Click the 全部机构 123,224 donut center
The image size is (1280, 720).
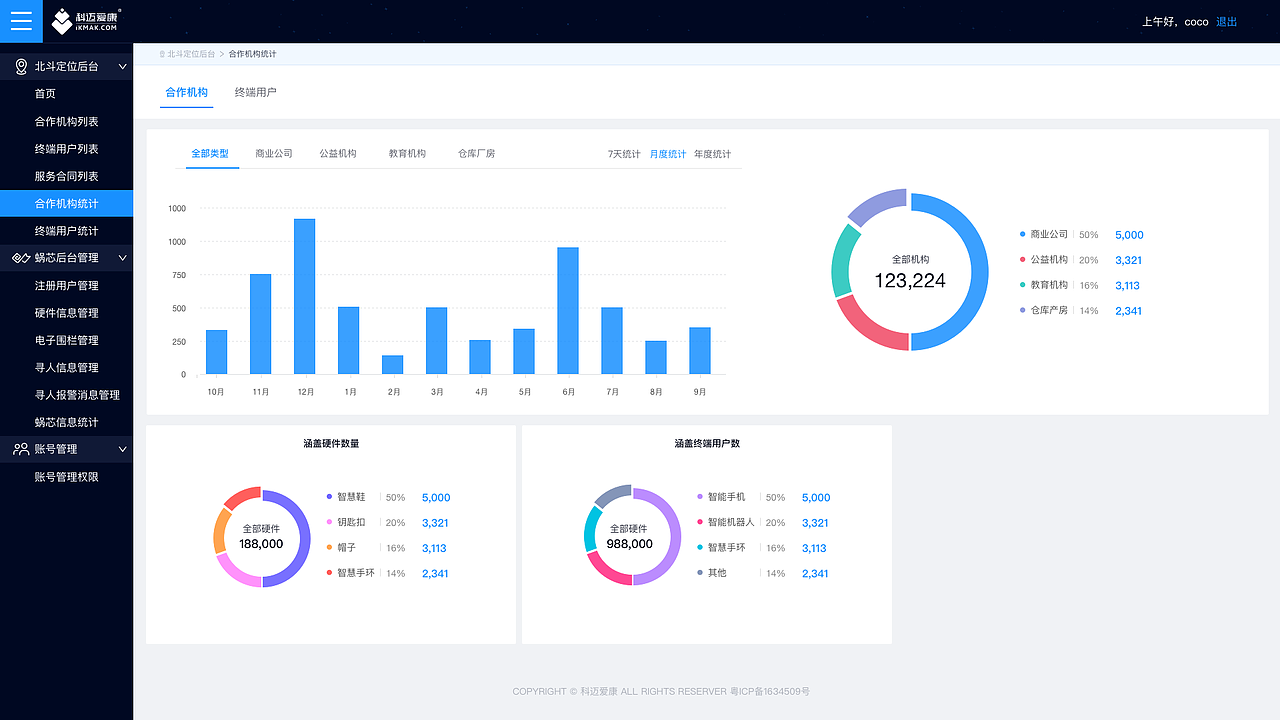point(910,272)
